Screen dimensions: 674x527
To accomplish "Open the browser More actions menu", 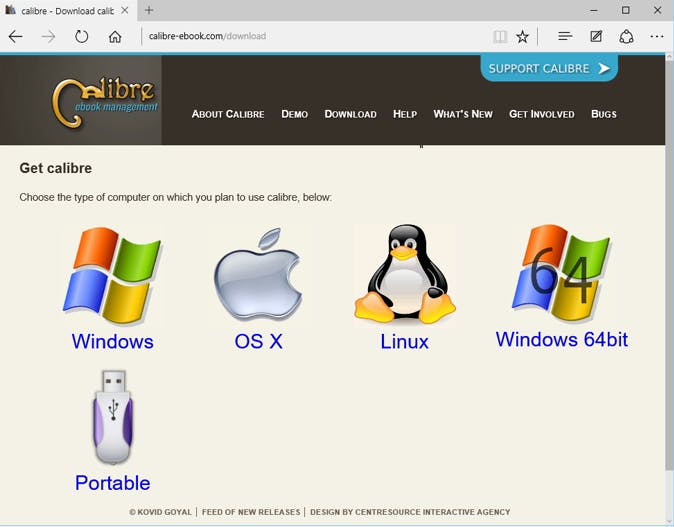I will point(657,37).
